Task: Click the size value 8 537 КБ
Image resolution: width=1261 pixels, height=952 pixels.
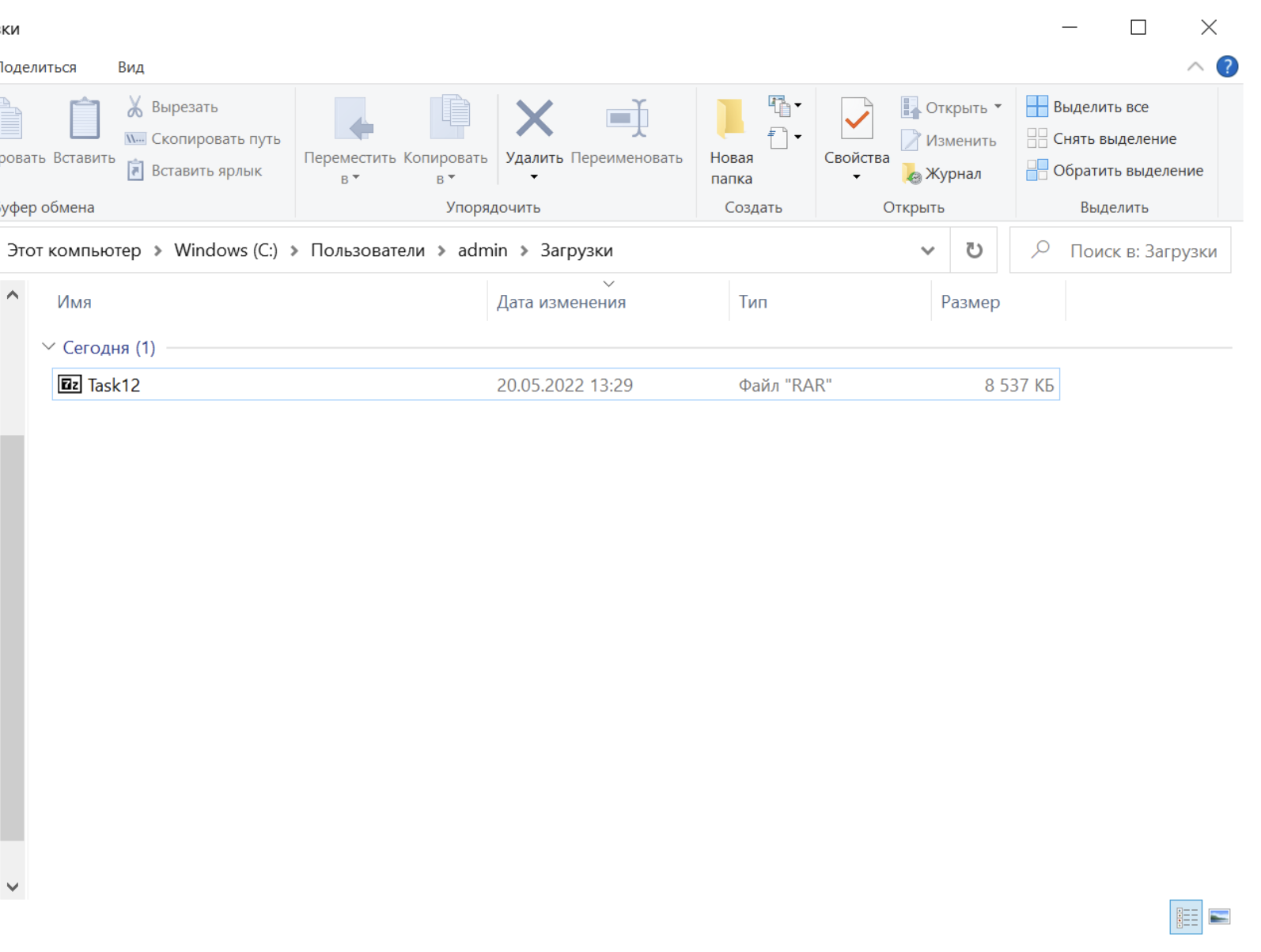Action: (x=1019, y=385)
